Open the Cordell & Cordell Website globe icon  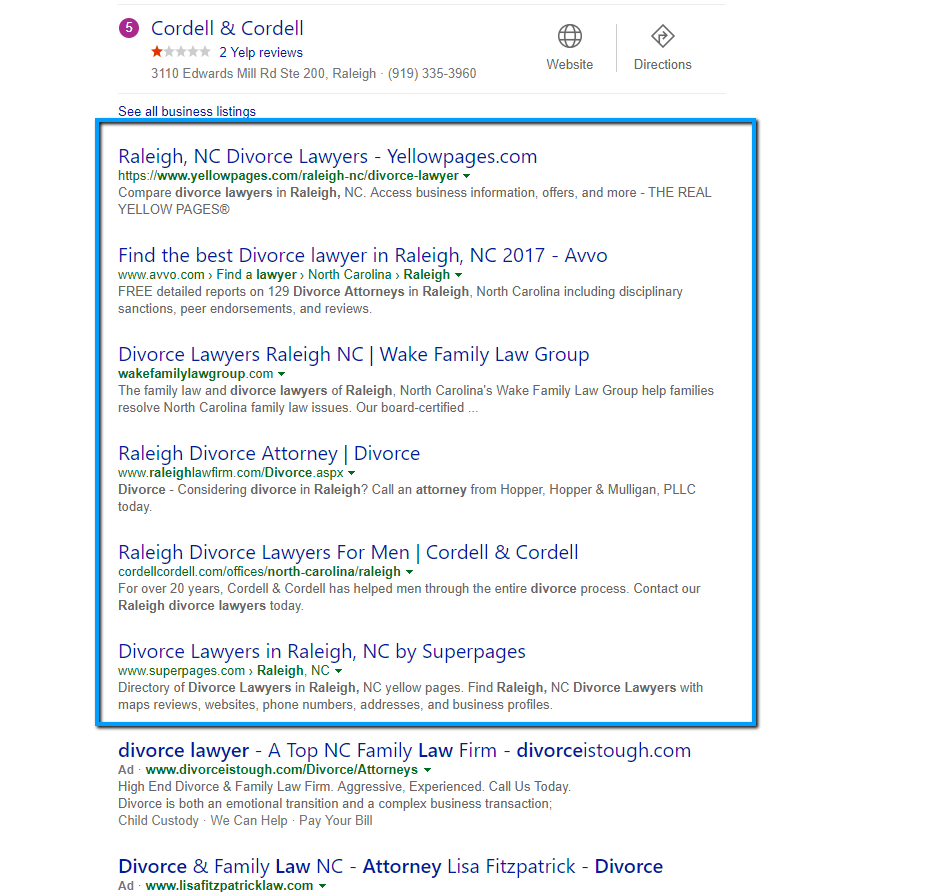569,37
